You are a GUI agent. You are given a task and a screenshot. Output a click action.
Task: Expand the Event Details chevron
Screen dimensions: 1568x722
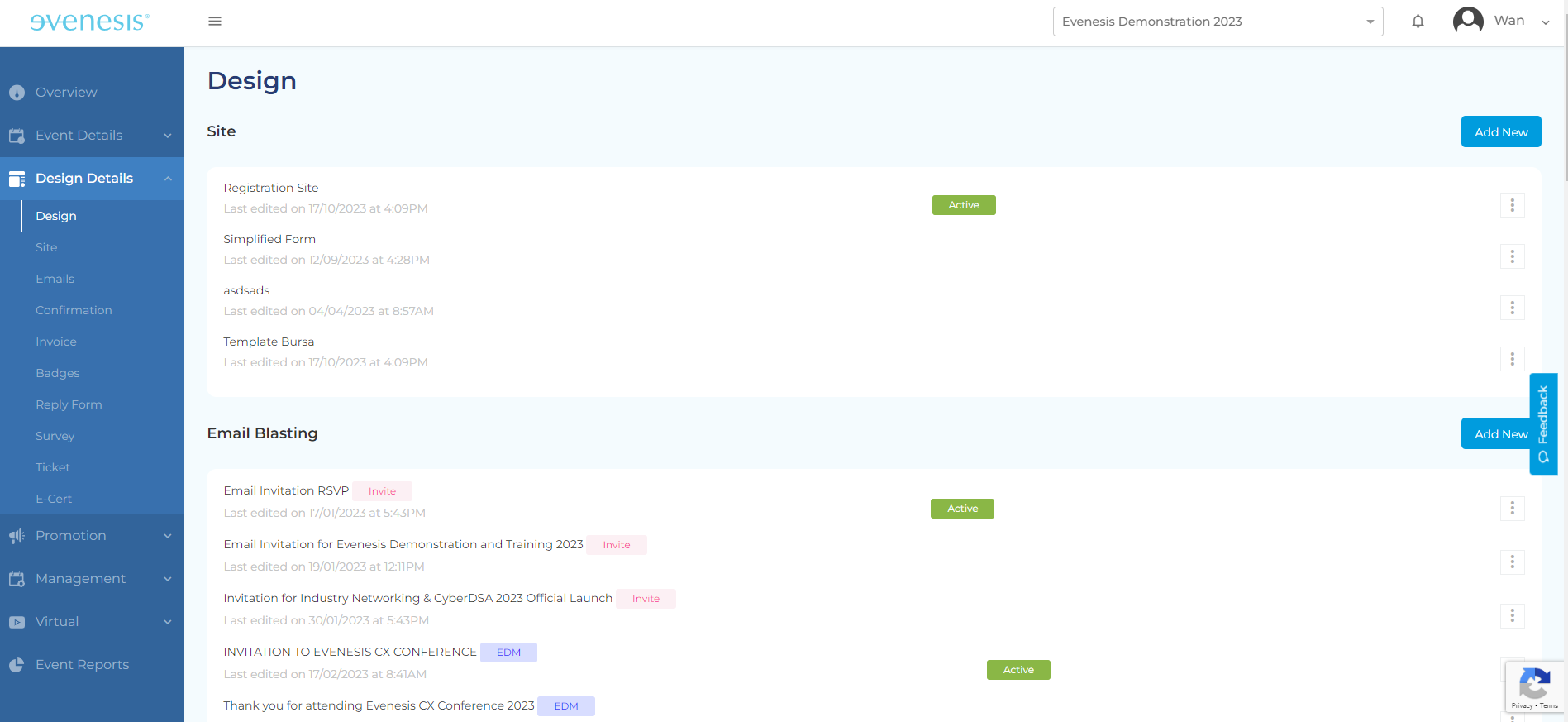click(x=168, y=136)
